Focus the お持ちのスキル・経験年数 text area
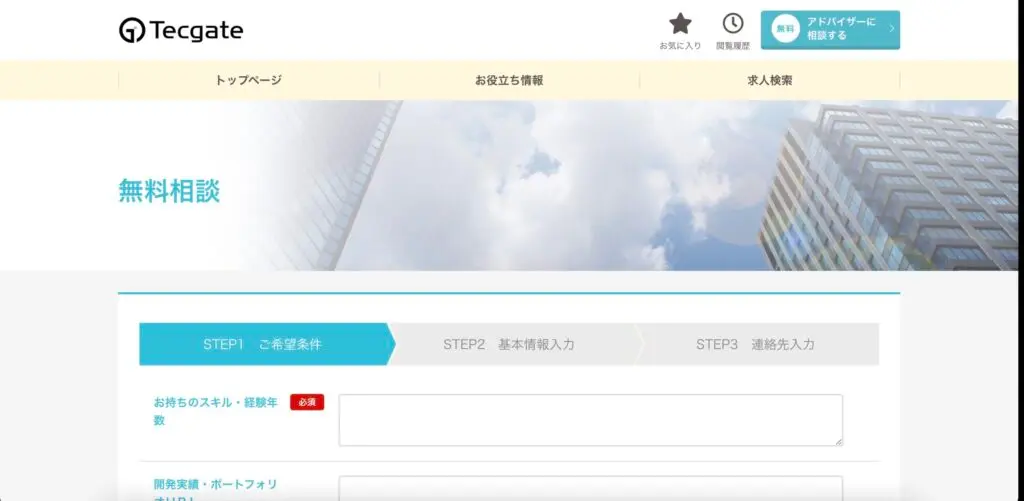Viewport: 1024px width, 501px height. [590, 419]
